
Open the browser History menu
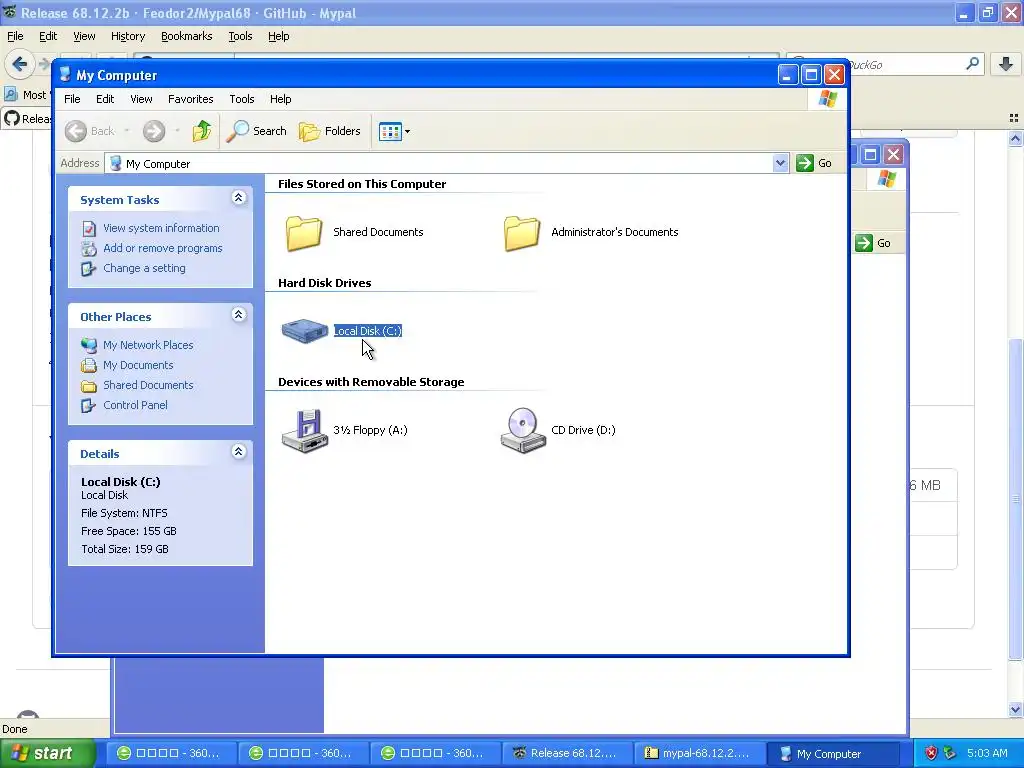click(x=128, y=37)
